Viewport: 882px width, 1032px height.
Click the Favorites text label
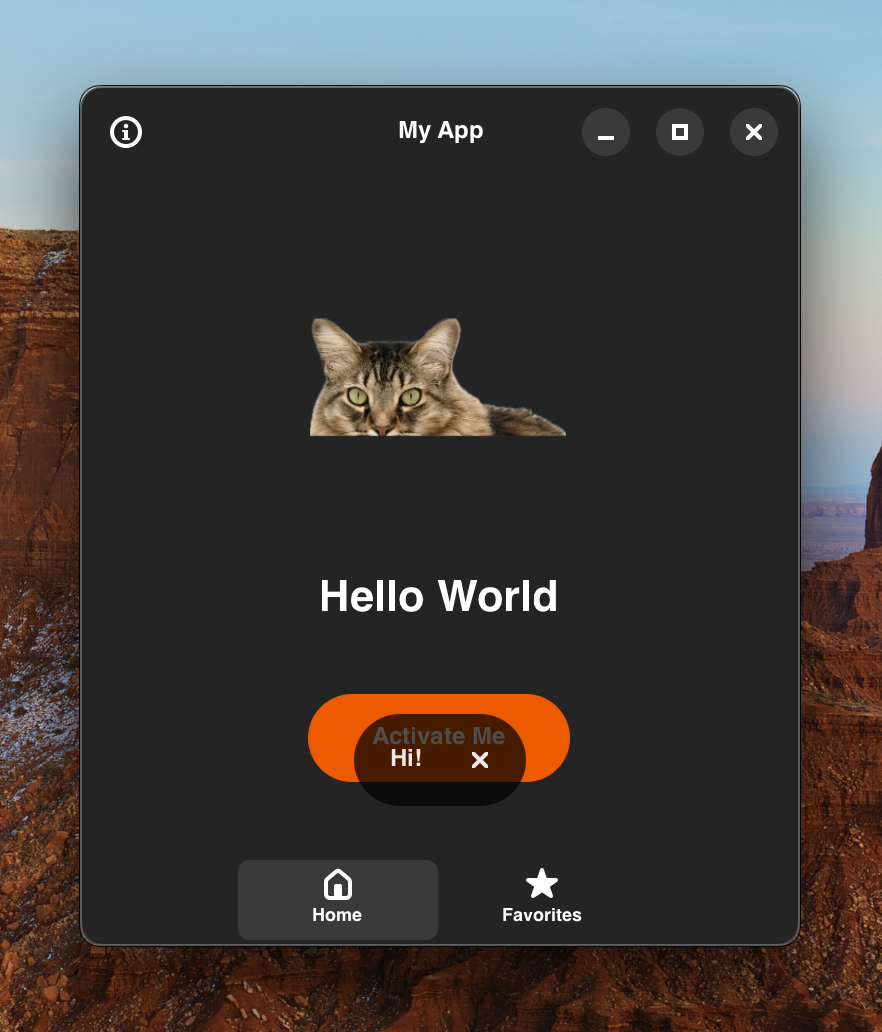(x=541, y=915)
